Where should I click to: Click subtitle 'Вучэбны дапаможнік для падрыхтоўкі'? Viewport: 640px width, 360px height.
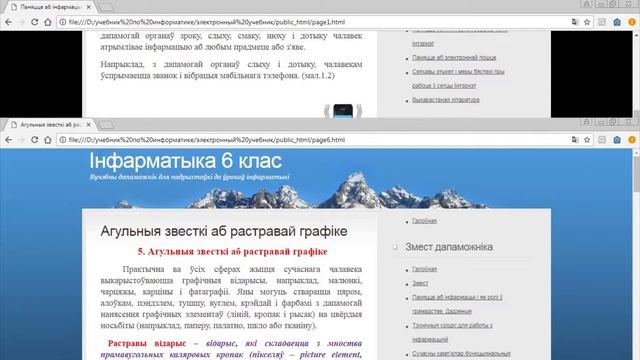coord(190,177)
